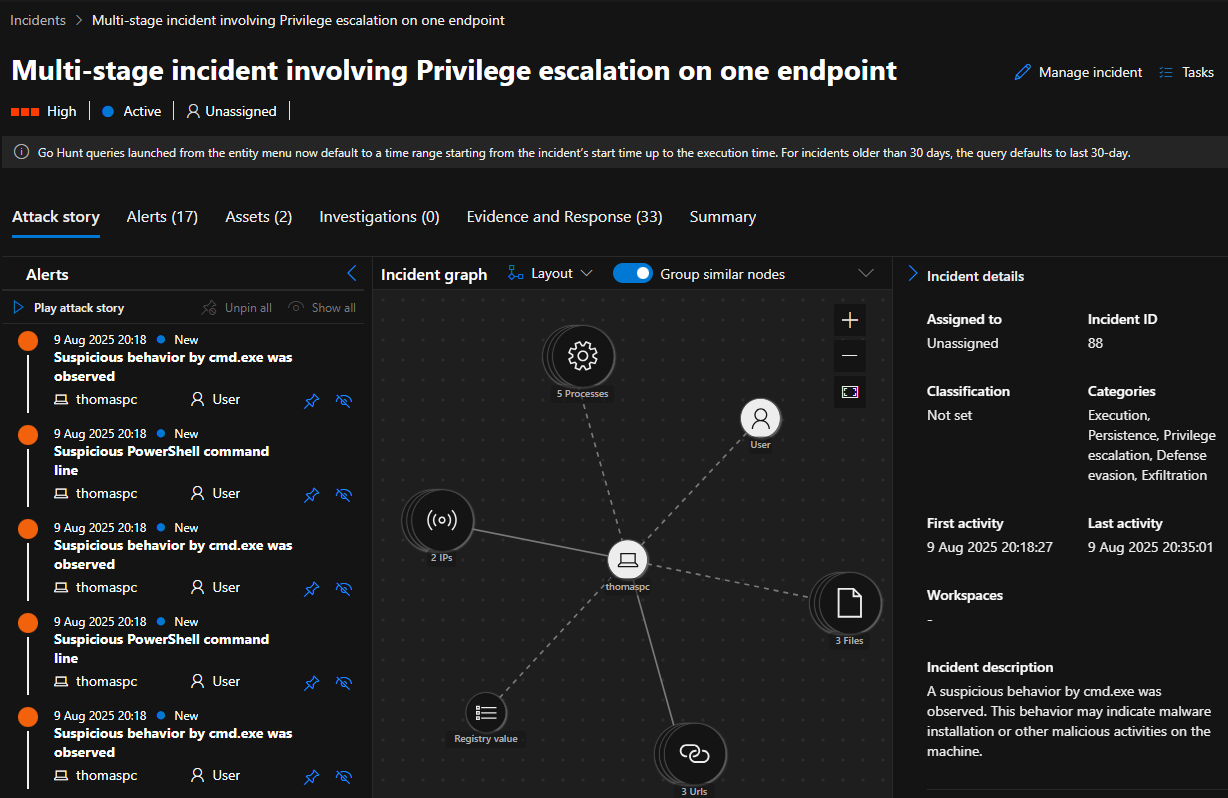
Task: Collapse the Alerts panel chevron
Action: (351, 273)
